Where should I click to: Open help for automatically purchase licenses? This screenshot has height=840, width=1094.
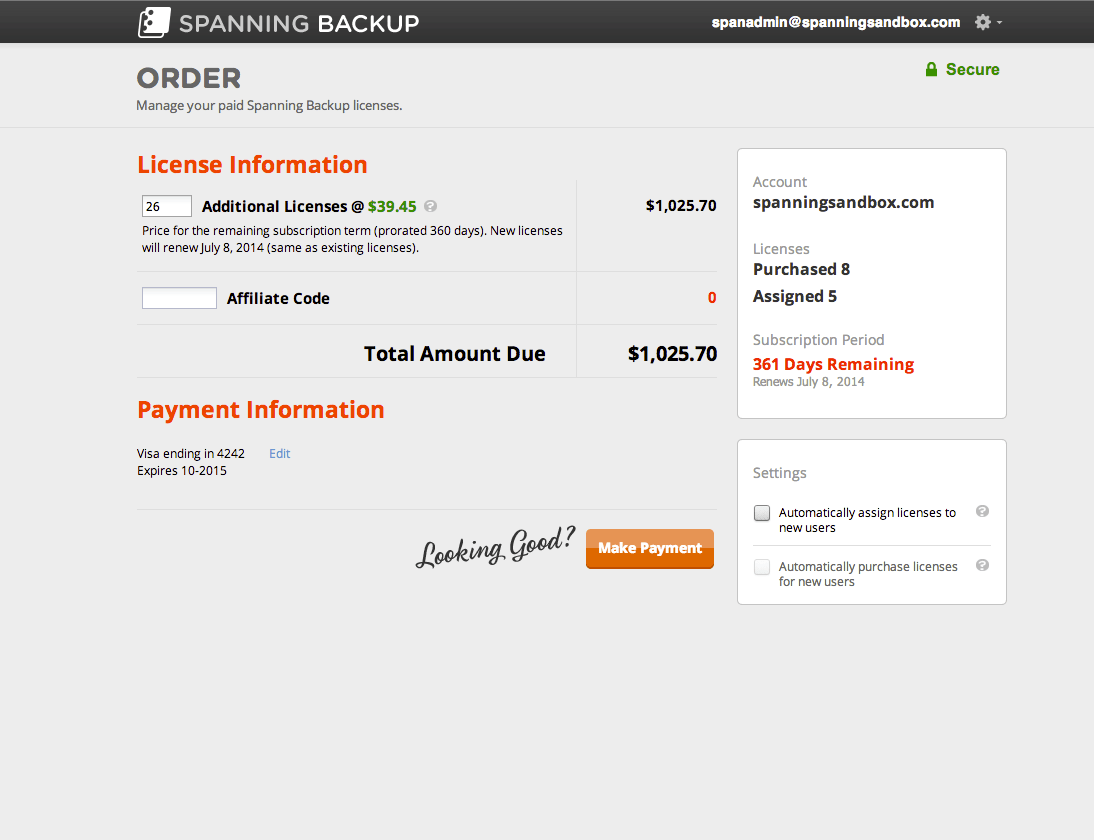pyautogui.click(x=982, y=565)
